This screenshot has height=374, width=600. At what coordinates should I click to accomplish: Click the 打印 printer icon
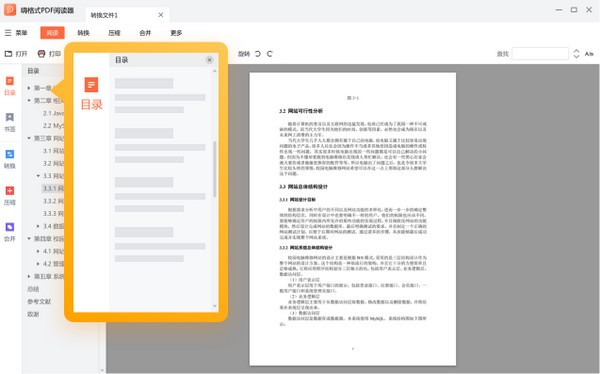coord(41,54)
